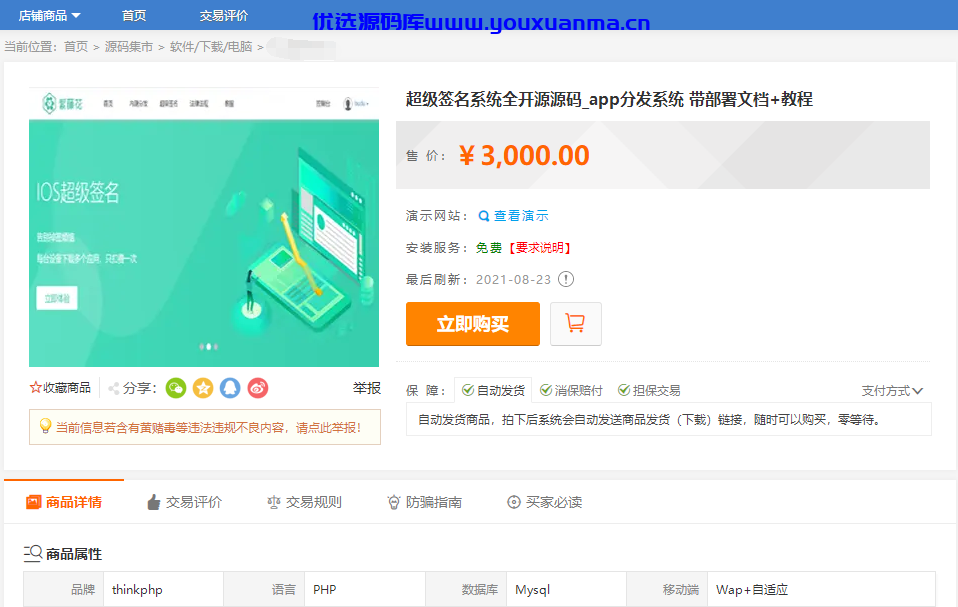The width and height of the screenshot is (958, 607).
Task: Switch to the 防骗指南 tab
Action: pos(425,502)
